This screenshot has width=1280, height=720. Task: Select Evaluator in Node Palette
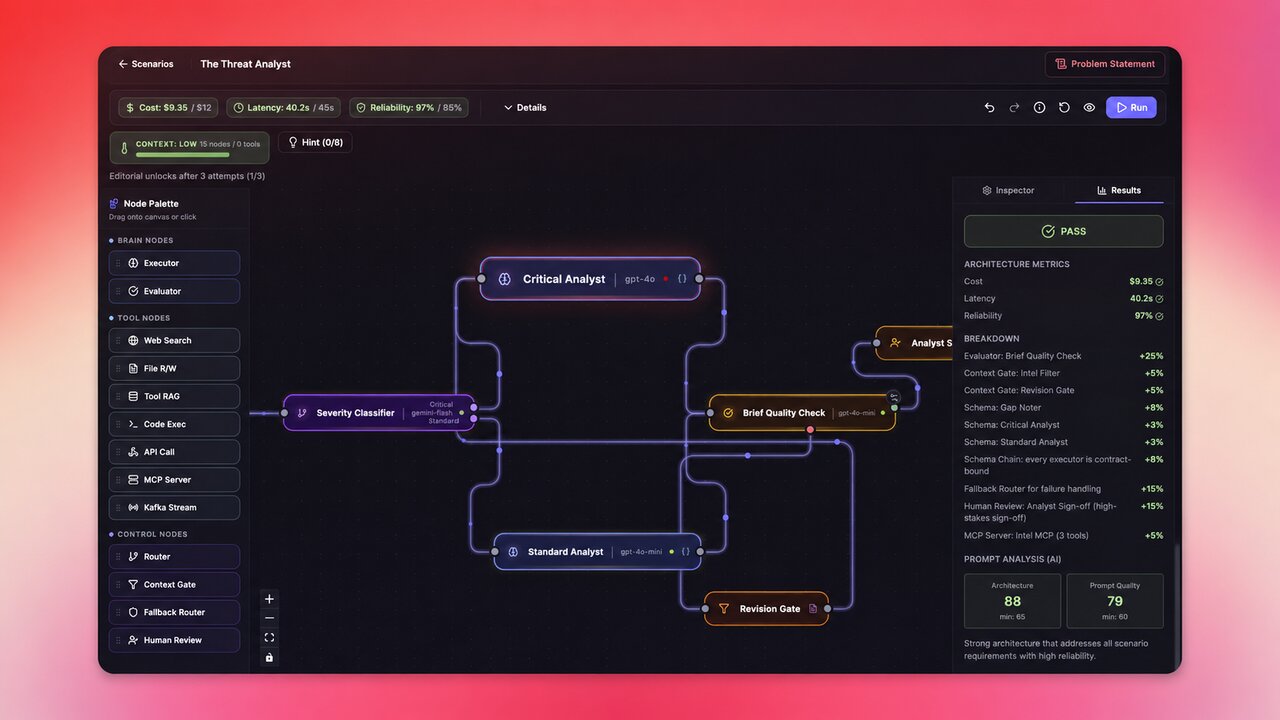(x=174, y=291)
